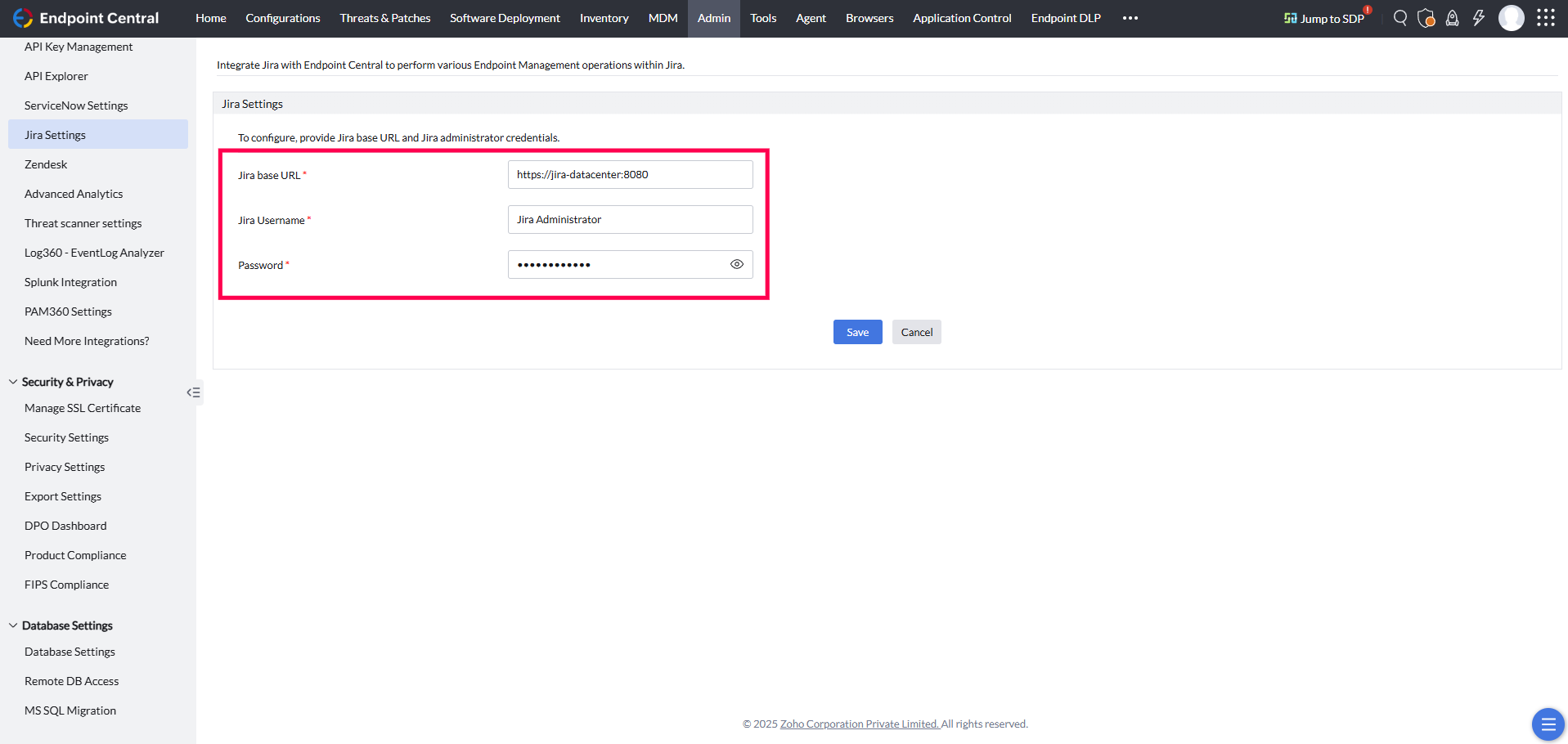
Task: Switch to the Agent tab
Action: click(811, 18)
